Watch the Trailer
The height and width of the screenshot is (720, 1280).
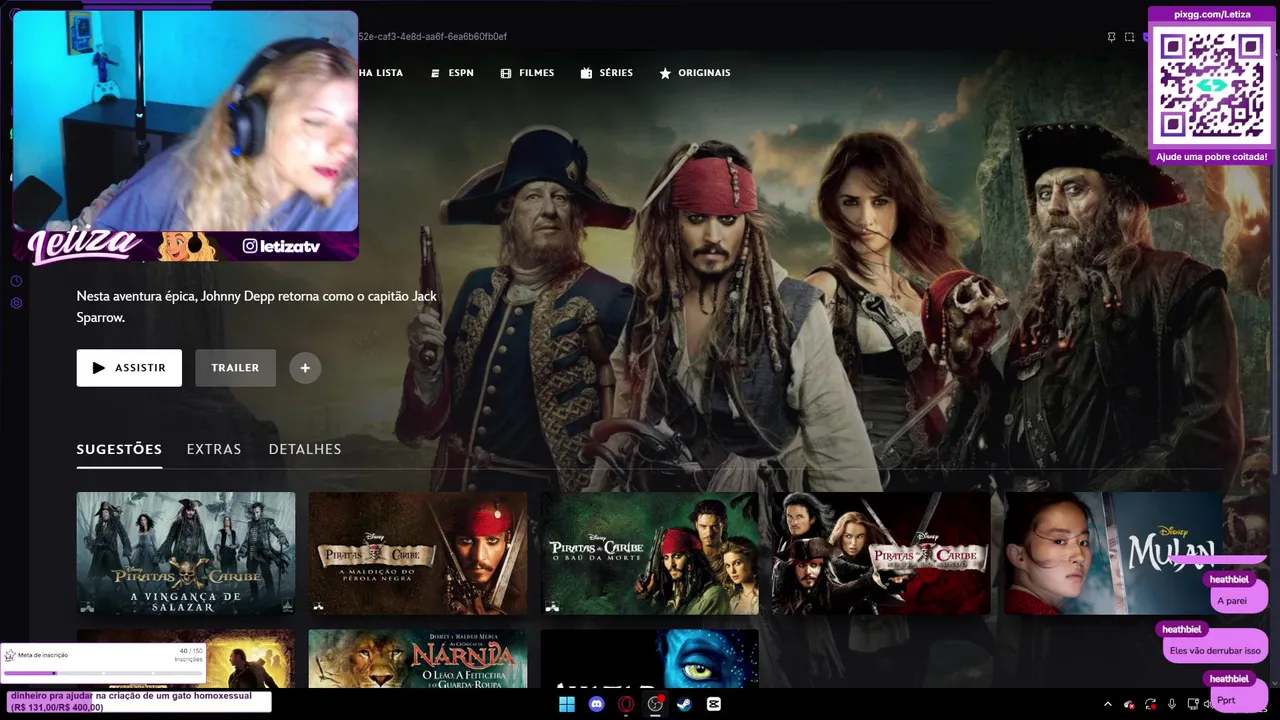235,368
